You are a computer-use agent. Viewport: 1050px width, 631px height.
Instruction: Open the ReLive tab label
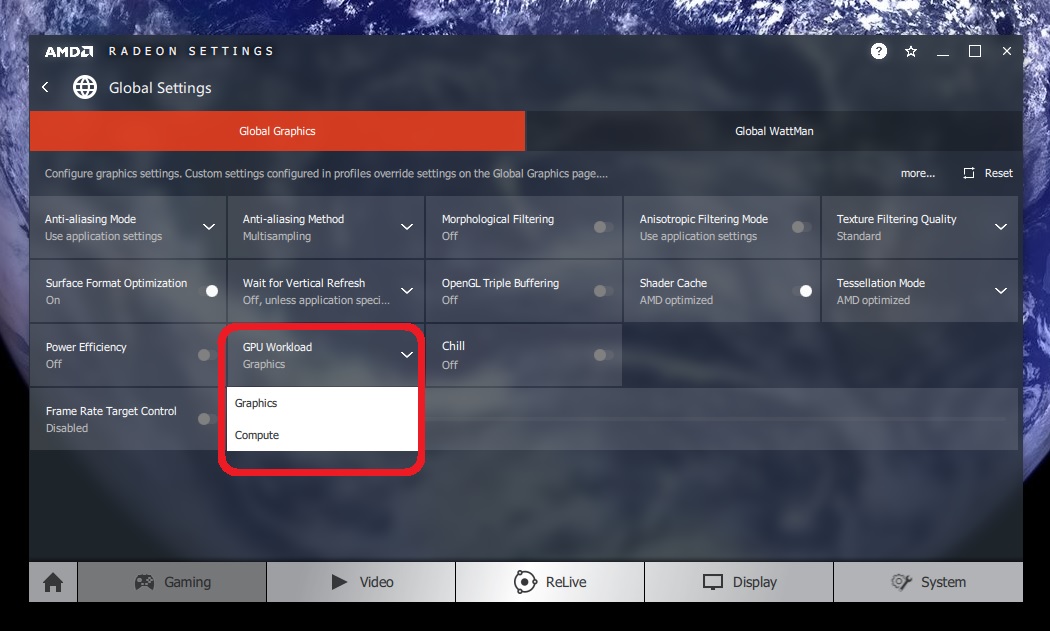(x=566, y=582)
